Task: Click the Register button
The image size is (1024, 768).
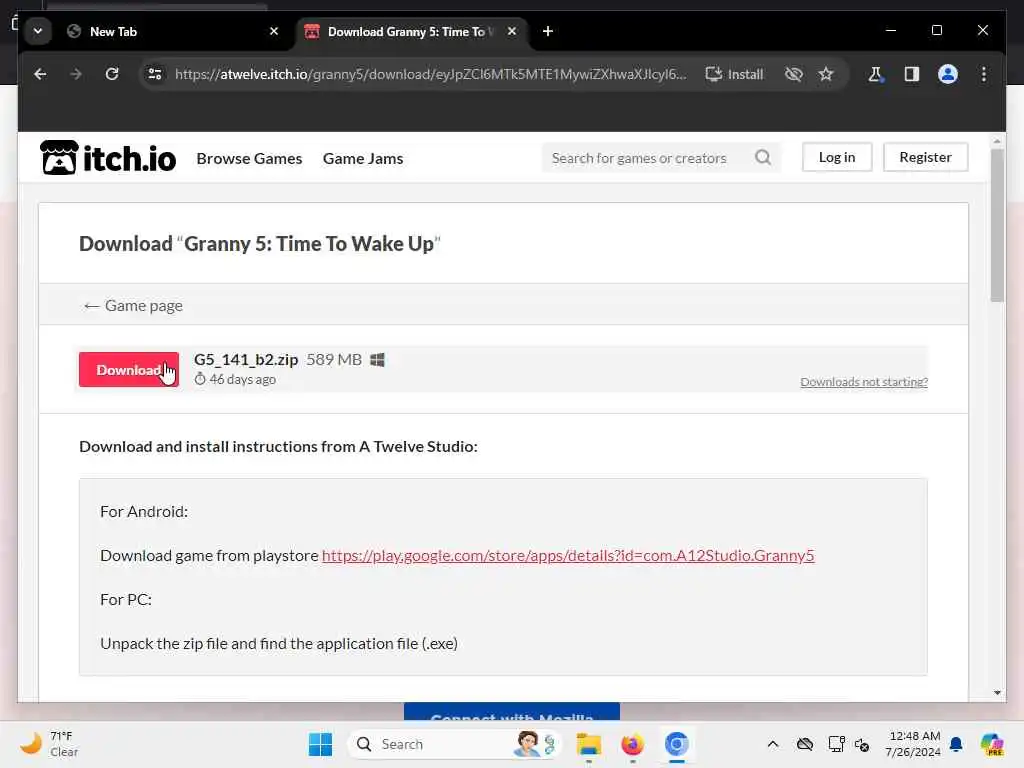Action: (x=925, y=157)
